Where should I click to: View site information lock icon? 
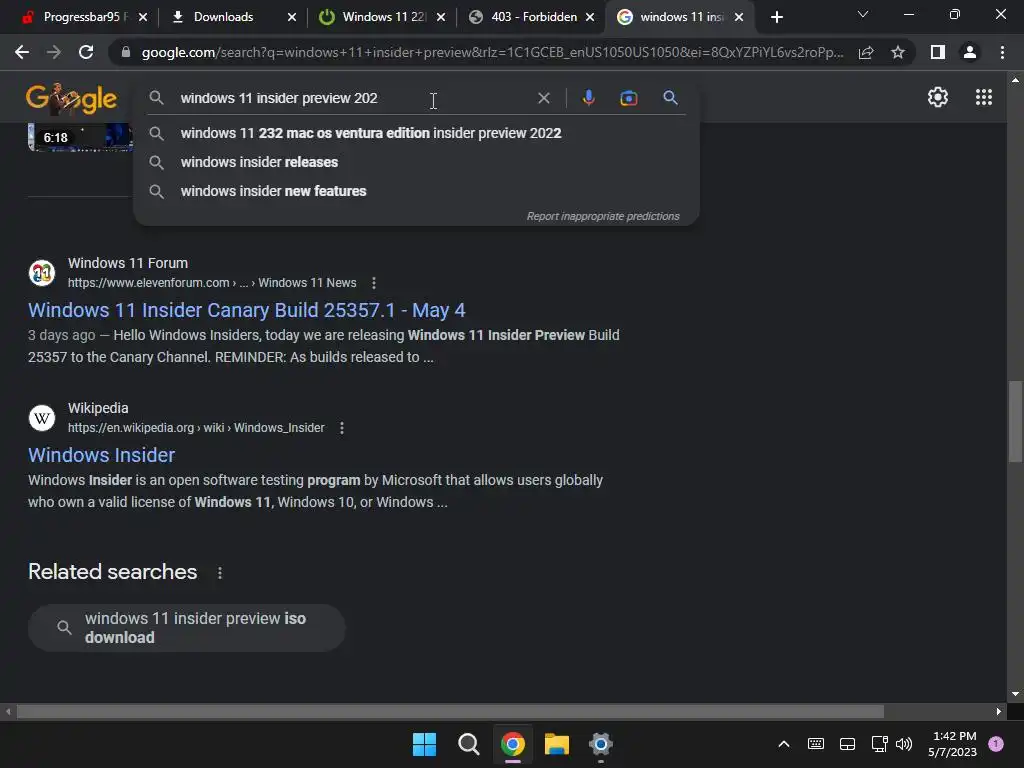(126, 52)
